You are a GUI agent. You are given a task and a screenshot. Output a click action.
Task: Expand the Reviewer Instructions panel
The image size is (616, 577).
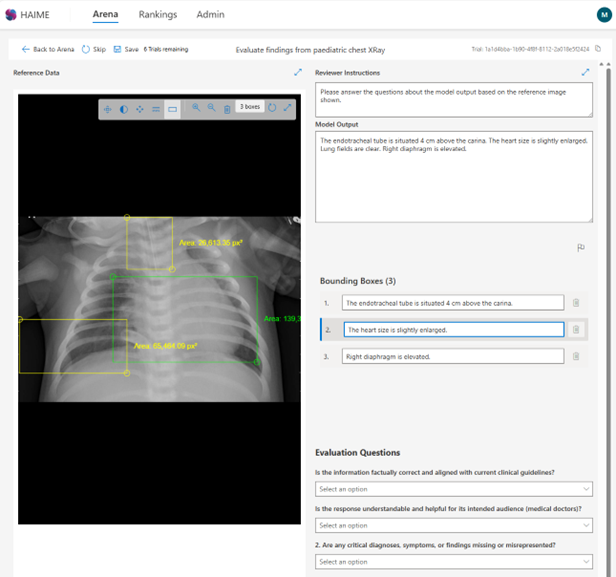[585, 72]
